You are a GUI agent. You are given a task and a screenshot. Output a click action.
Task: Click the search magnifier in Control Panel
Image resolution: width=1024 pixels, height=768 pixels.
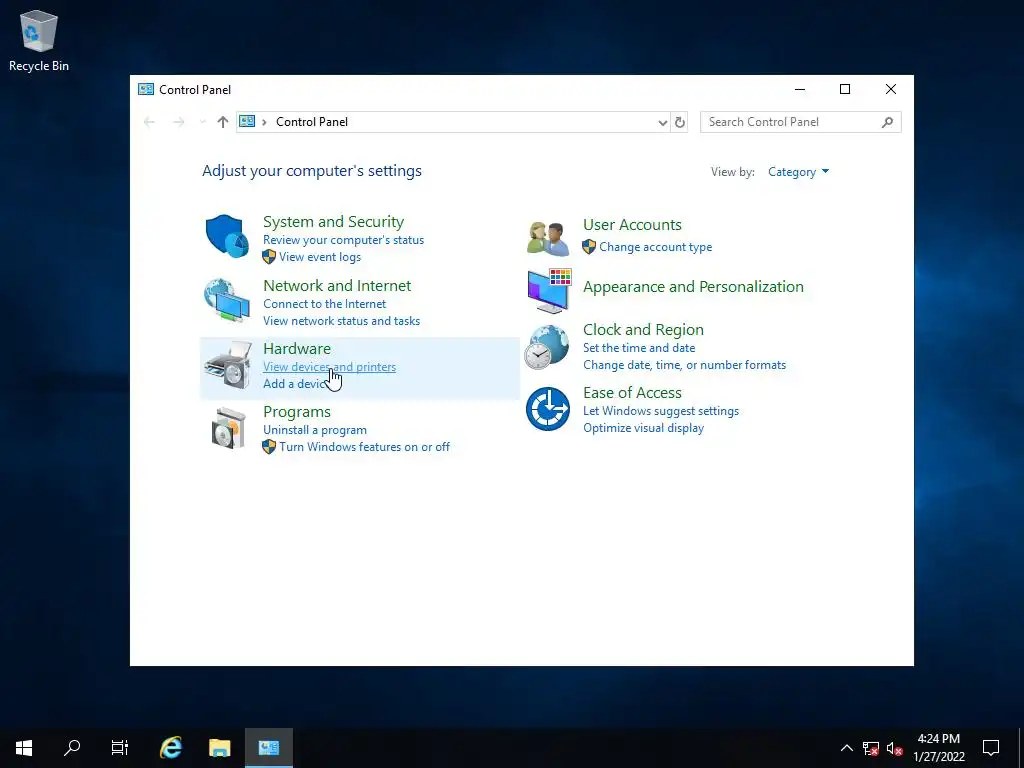tap(887, 122)
